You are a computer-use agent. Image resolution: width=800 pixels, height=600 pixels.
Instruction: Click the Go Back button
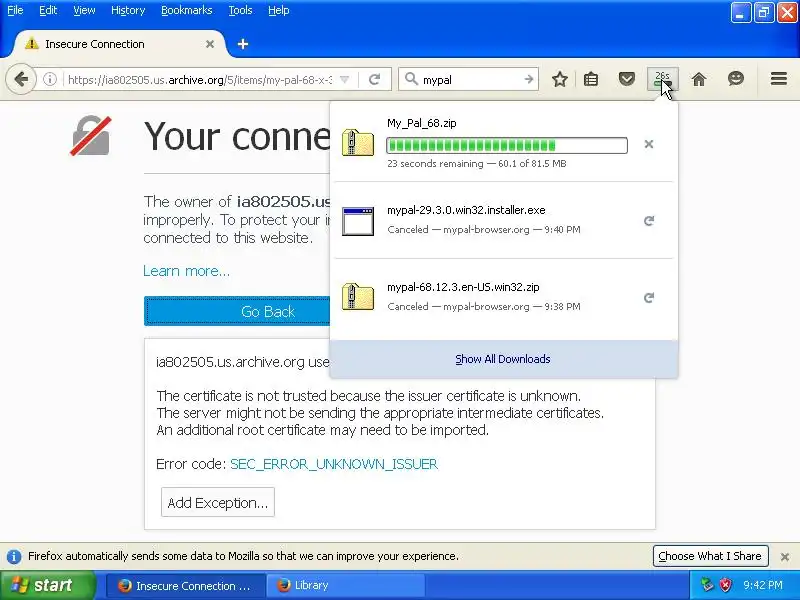tap(237, 311)
